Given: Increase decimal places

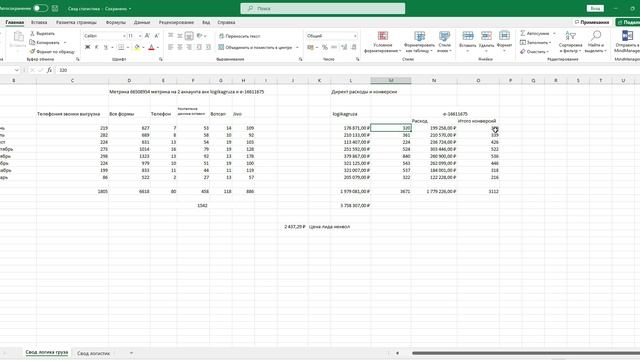Looking at the screenshot, I should [x=344, y=47].
